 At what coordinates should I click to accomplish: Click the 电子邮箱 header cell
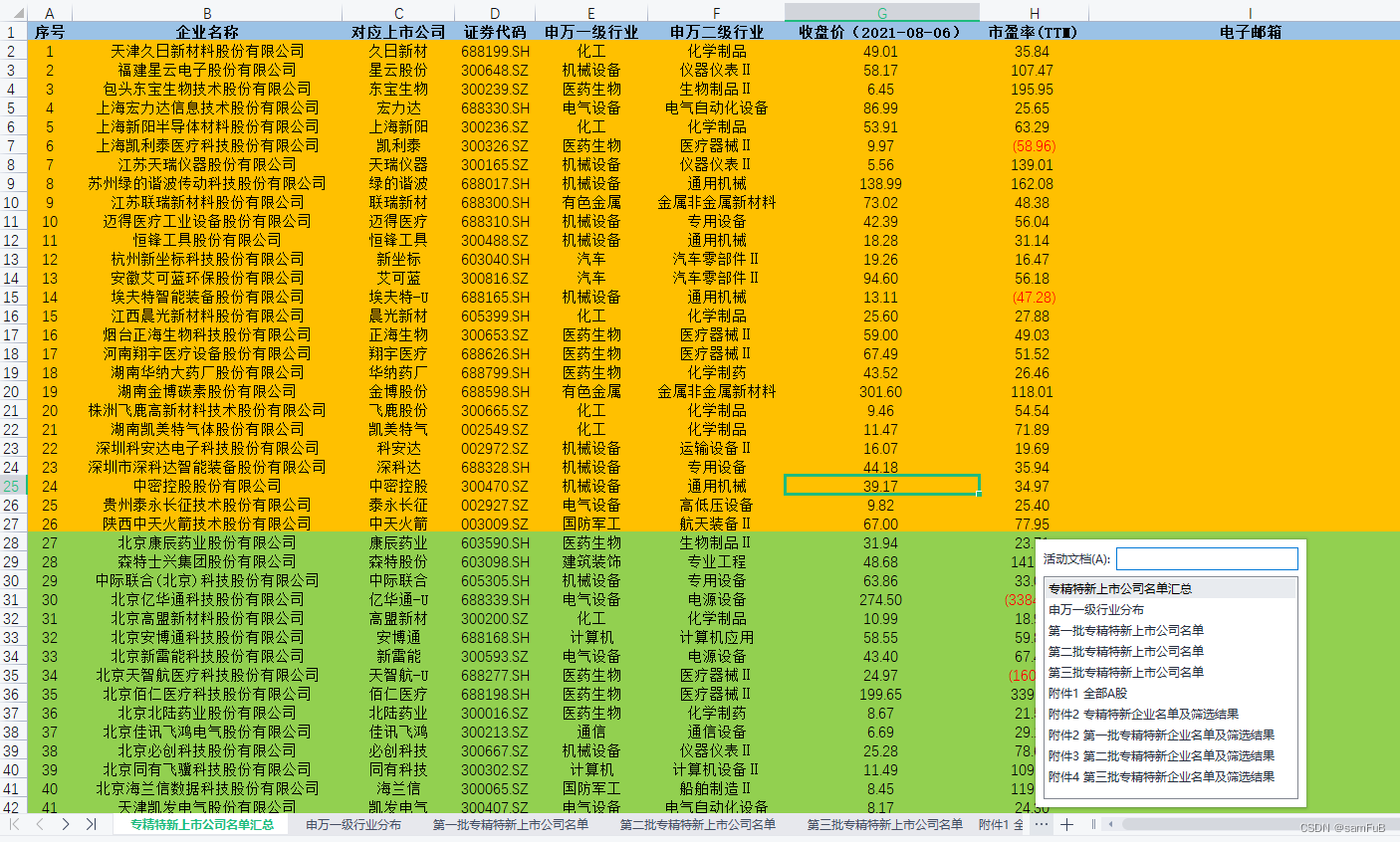[1250, 32]
